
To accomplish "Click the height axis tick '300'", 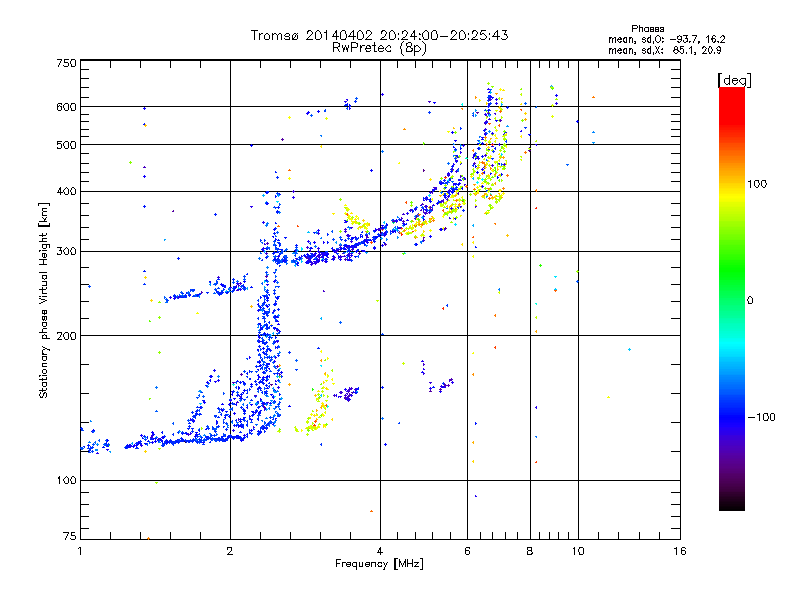I will tap(66, 252).
